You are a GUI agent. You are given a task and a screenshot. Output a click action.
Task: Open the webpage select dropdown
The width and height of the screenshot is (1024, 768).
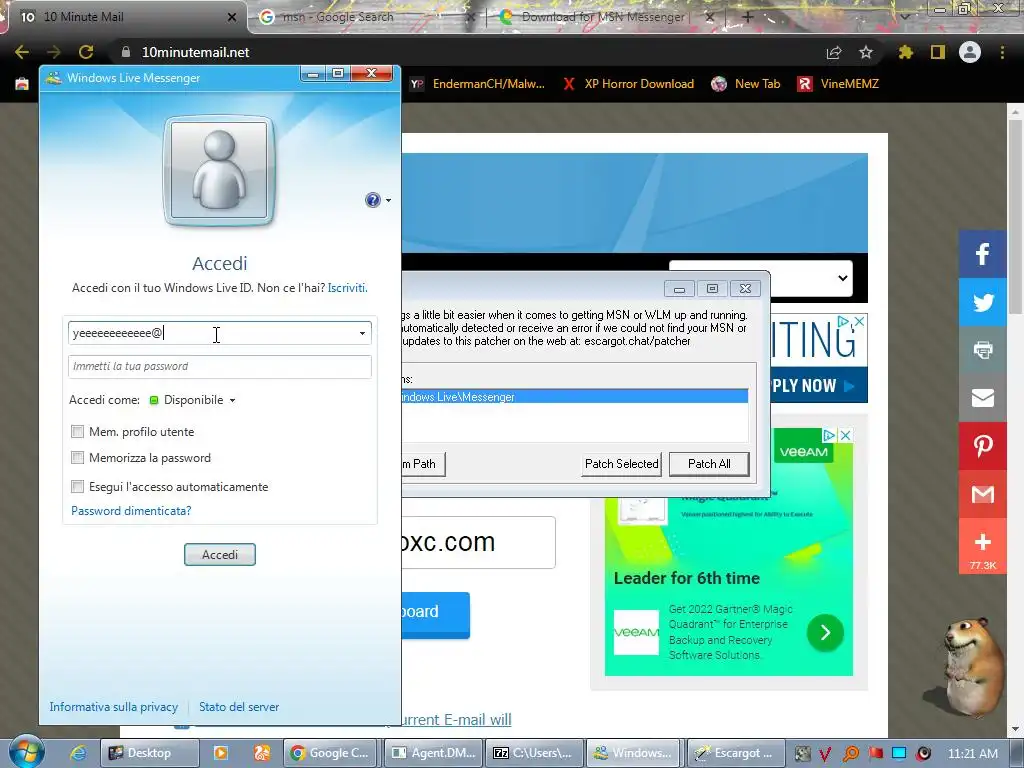761,279
